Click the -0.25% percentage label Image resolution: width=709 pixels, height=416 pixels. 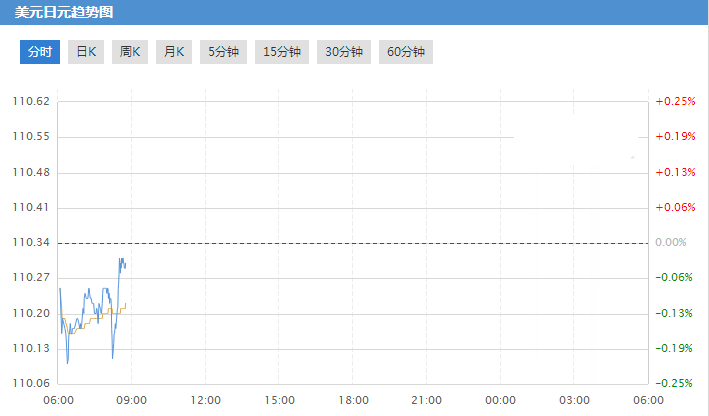pyautogui.click(x=675, y=383)
